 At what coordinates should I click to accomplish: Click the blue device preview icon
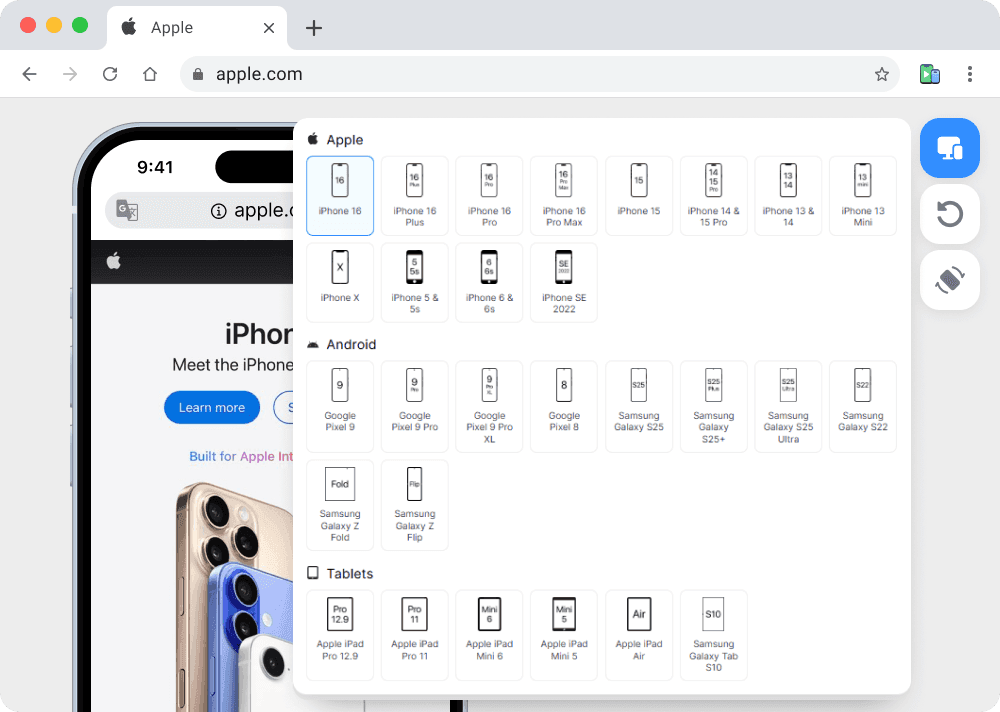tap(949, 148)
